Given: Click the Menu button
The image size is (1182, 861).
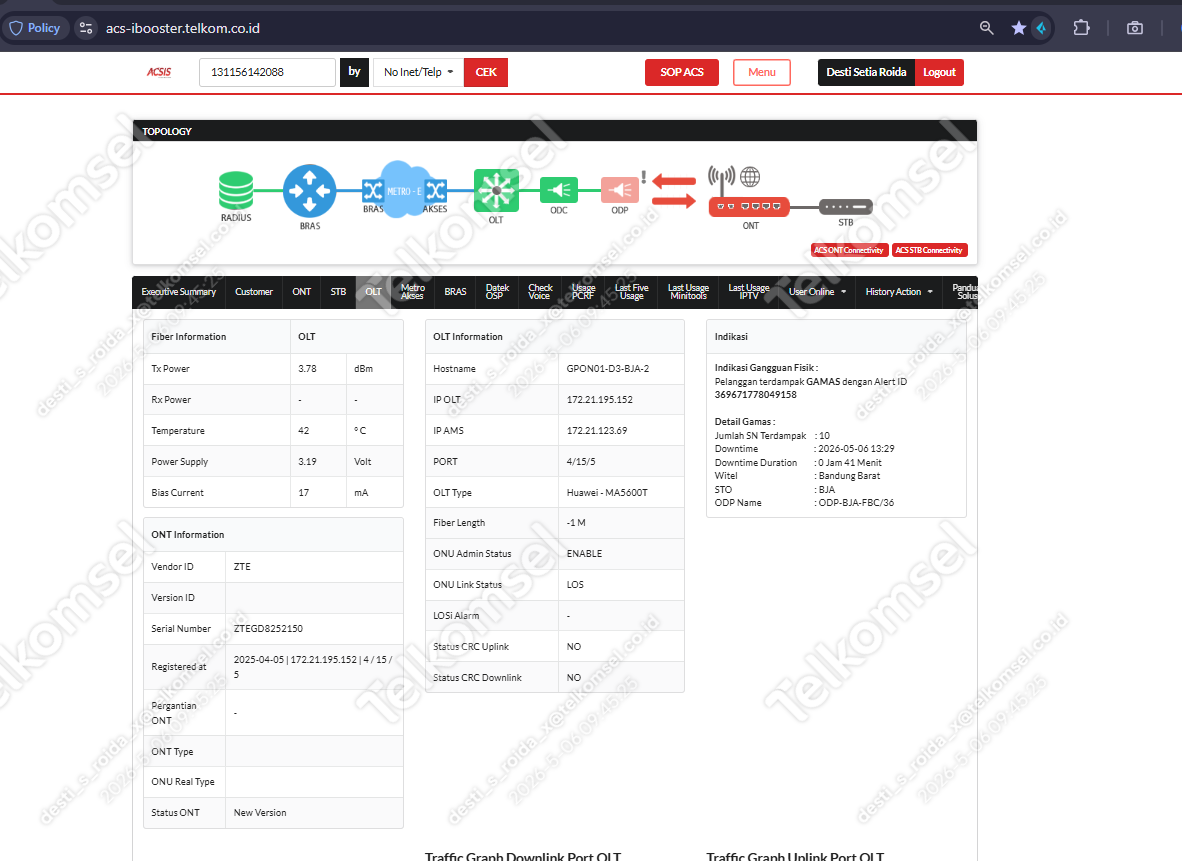Looking at the screenshot, I should (x=761, y=72).
